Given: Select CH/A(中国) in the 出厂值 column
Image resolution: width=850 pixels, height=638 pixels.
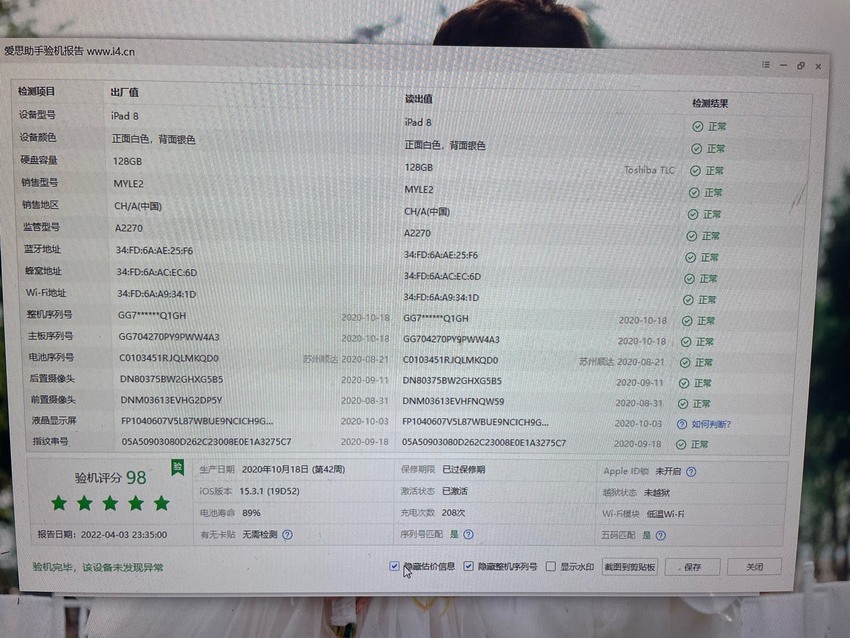Looking at the screenshot, I should pos(138,206).
